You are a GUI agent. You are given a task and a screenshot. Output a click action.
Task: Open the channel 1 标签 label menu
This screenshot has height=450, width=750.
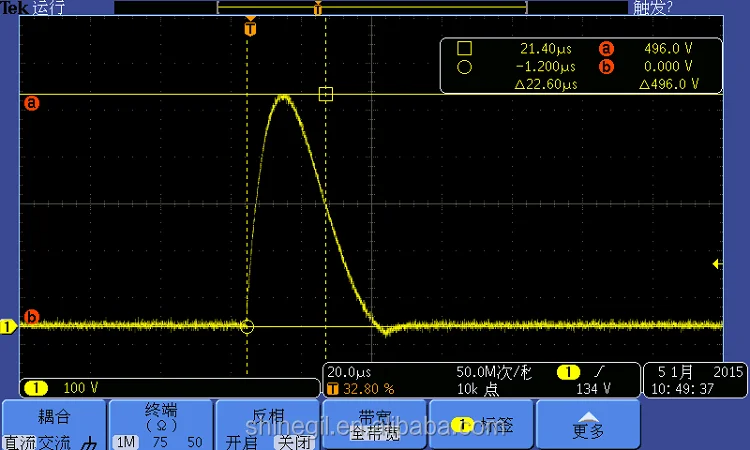pos(481,425)
